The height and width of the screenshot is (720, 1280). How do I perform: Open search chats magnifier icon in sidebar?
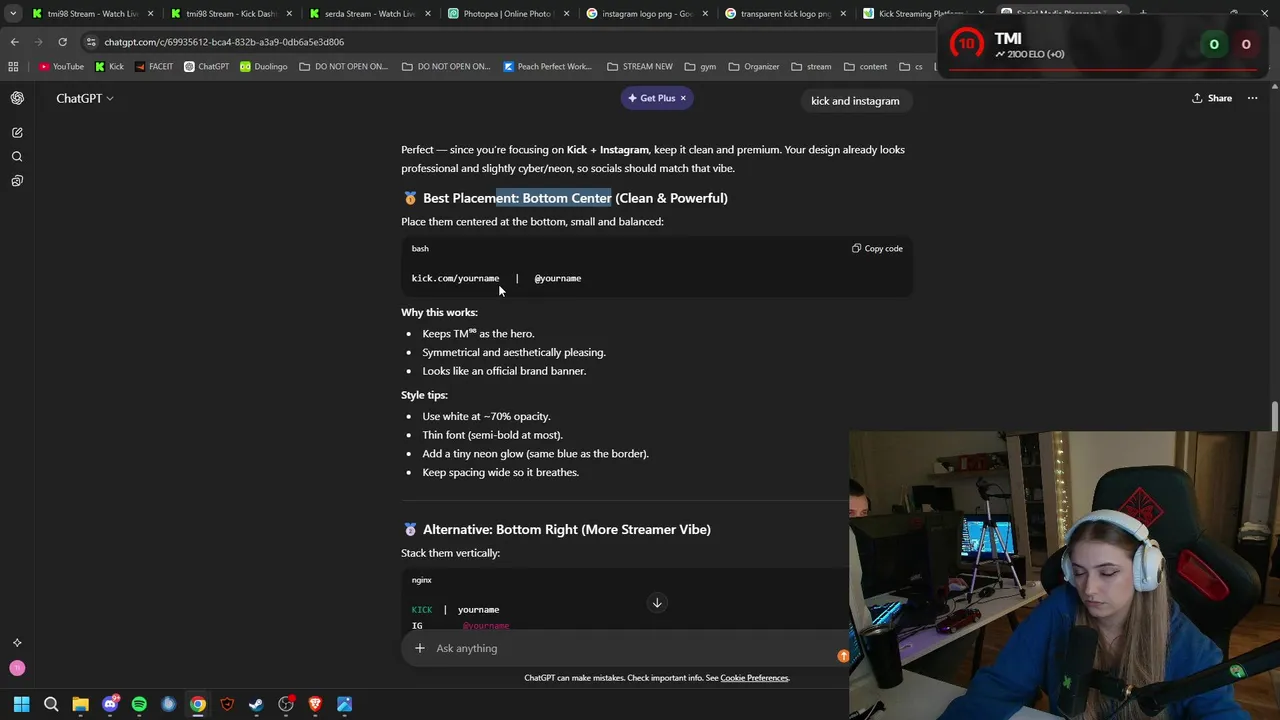point(17,156)
